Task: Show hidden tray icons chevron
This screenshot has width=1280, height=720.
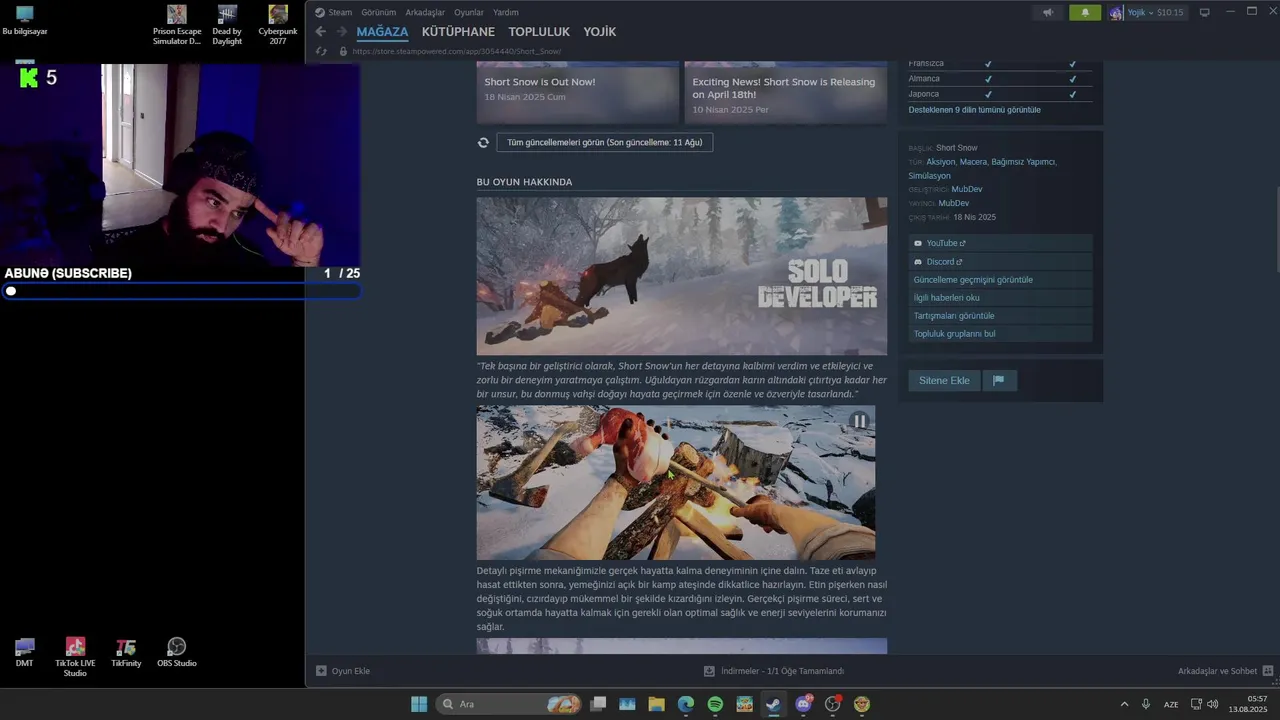Action: pyautogui.click(x=1124, y=704)
